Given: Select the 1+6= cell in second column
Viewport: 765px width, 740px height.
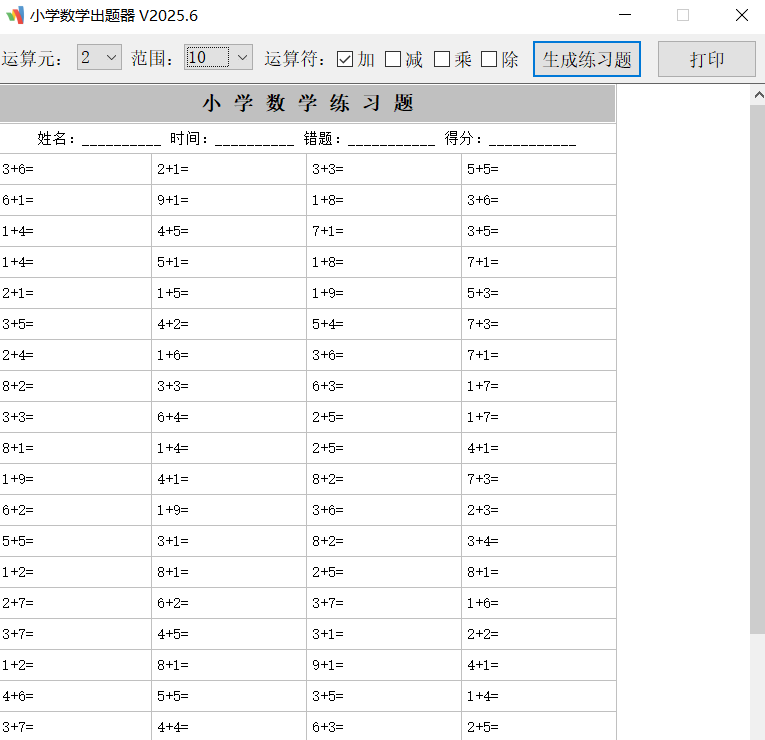Looking at the screenshot, I should click(x=229, y=355).
